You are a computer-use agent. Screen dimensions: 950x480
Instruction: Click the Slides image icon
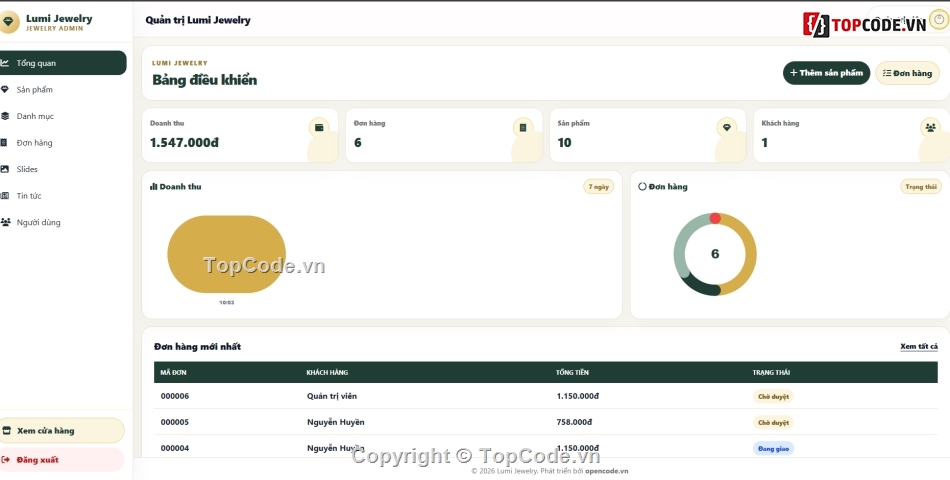[x=4, y=169]
